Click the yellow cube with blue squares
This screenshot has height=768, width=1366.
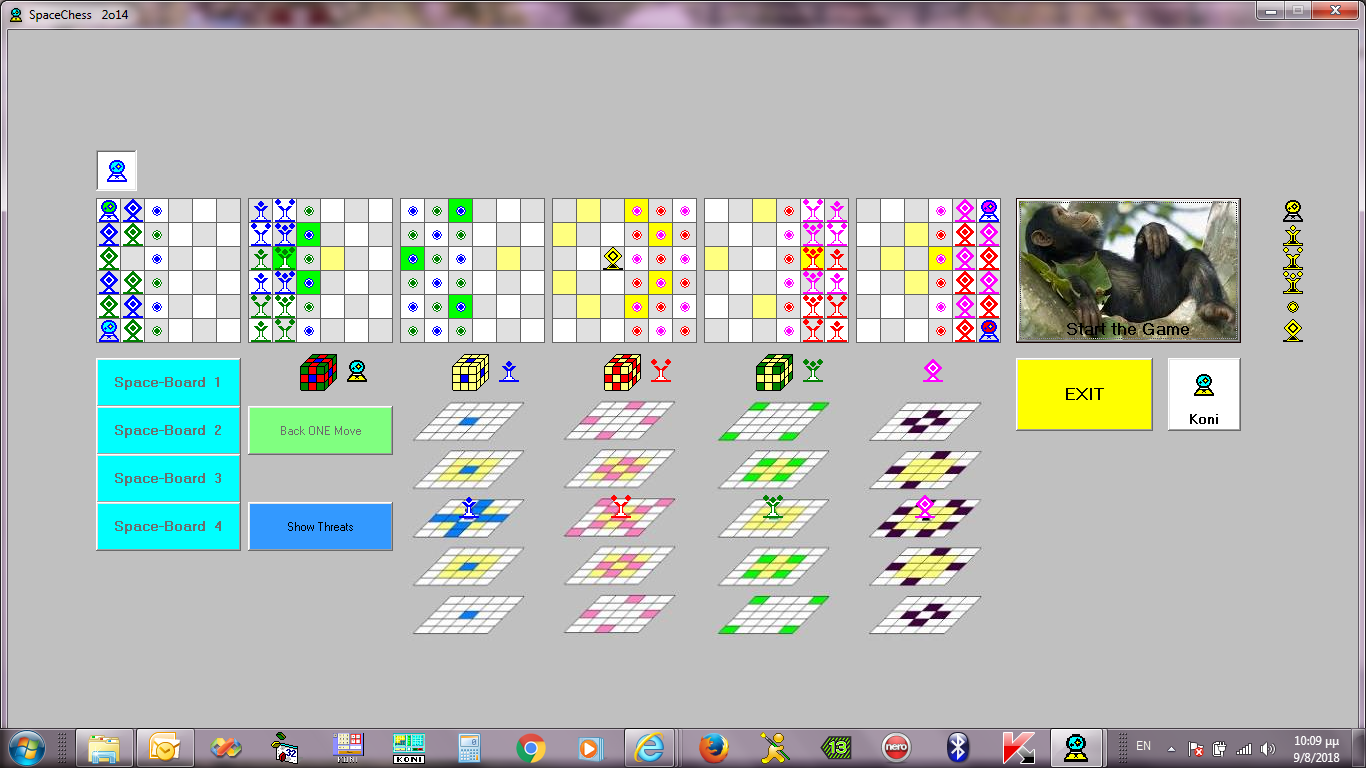tap(470, 373)
